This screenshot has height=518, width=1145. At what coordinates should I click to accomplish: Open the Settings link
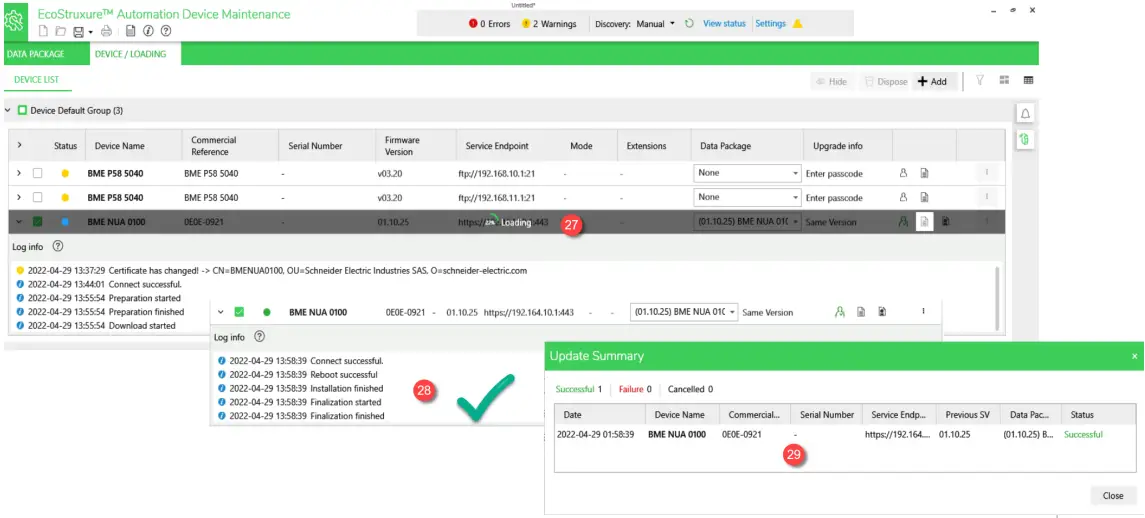770,23
